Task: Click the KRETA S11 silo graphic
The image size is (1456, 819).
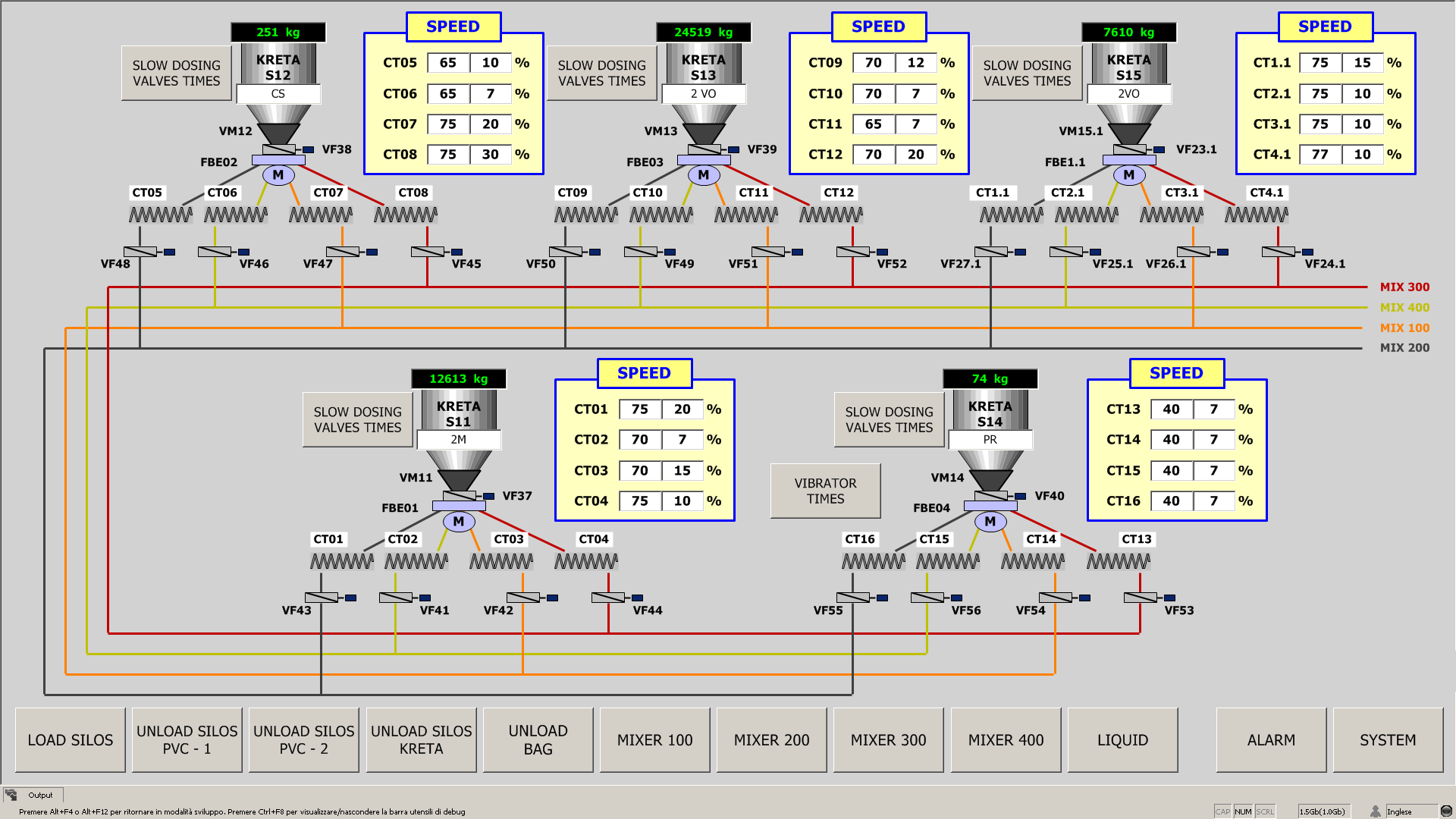Action: coord(458,413)
